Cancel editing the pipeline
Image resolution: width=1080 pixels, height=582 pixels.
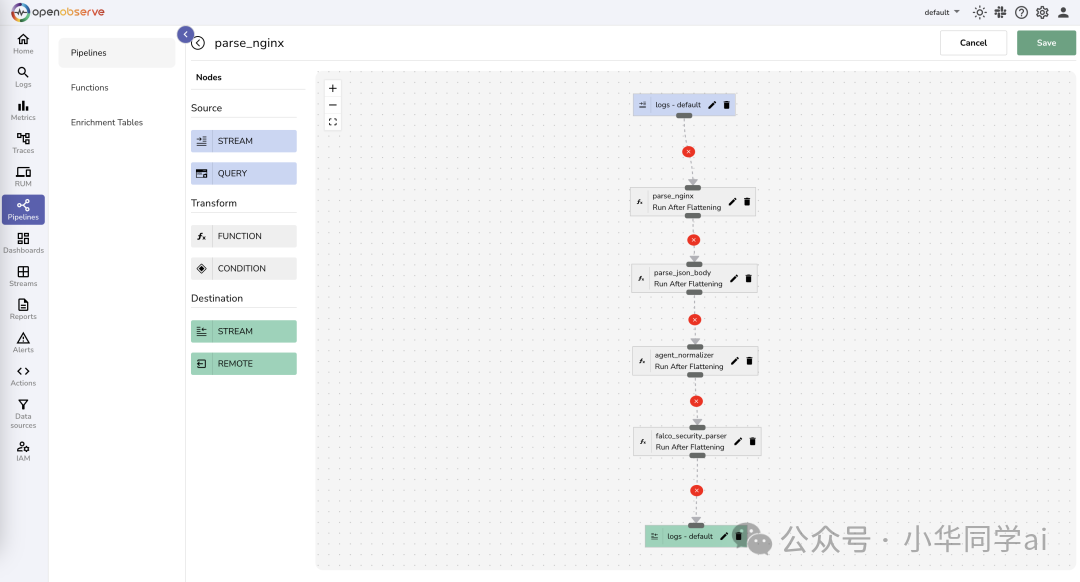[973, 43]
